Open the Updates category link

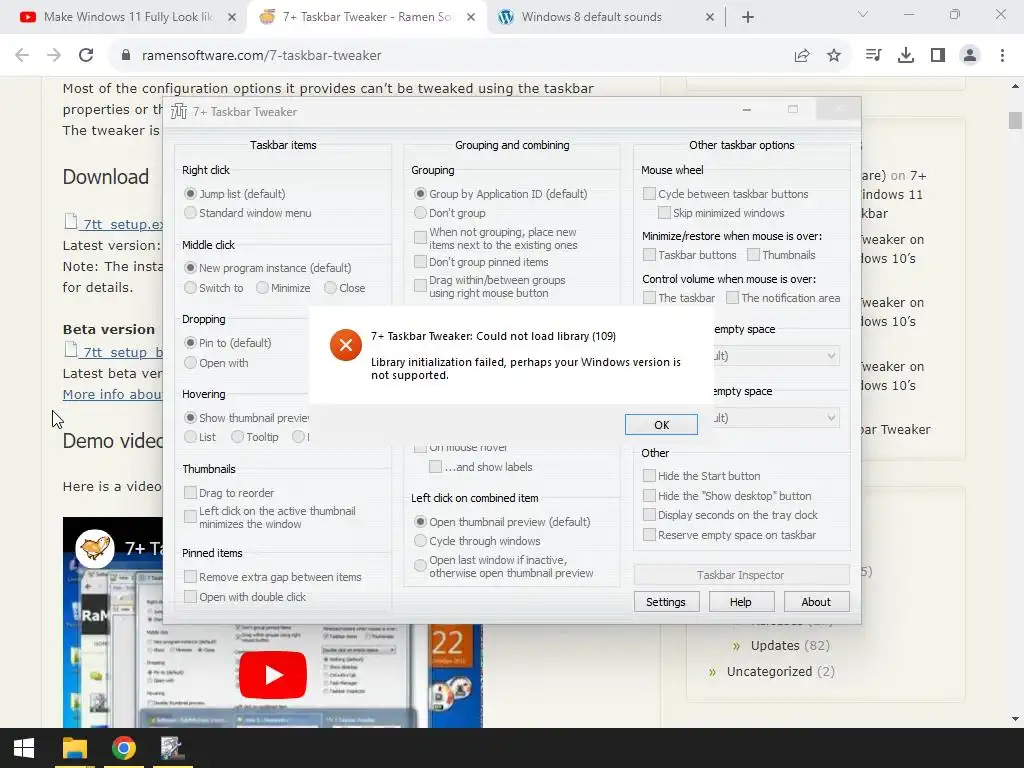pos(775,645)
